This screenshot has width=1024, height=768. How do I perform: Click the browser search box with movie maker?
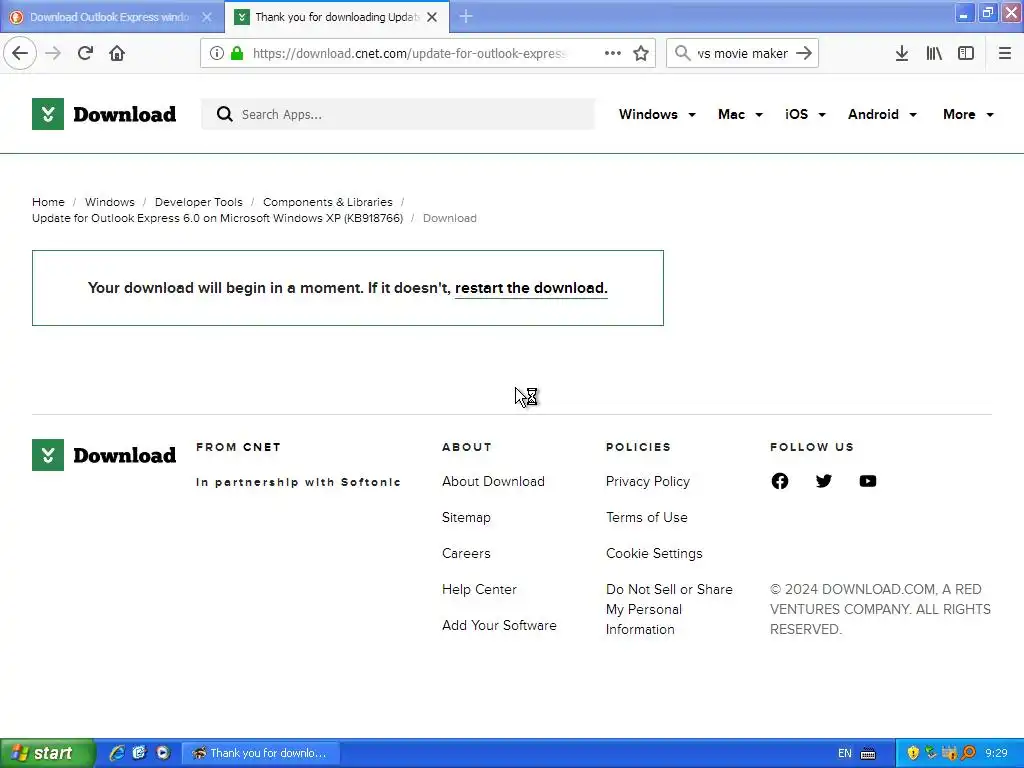coord(742,54)
